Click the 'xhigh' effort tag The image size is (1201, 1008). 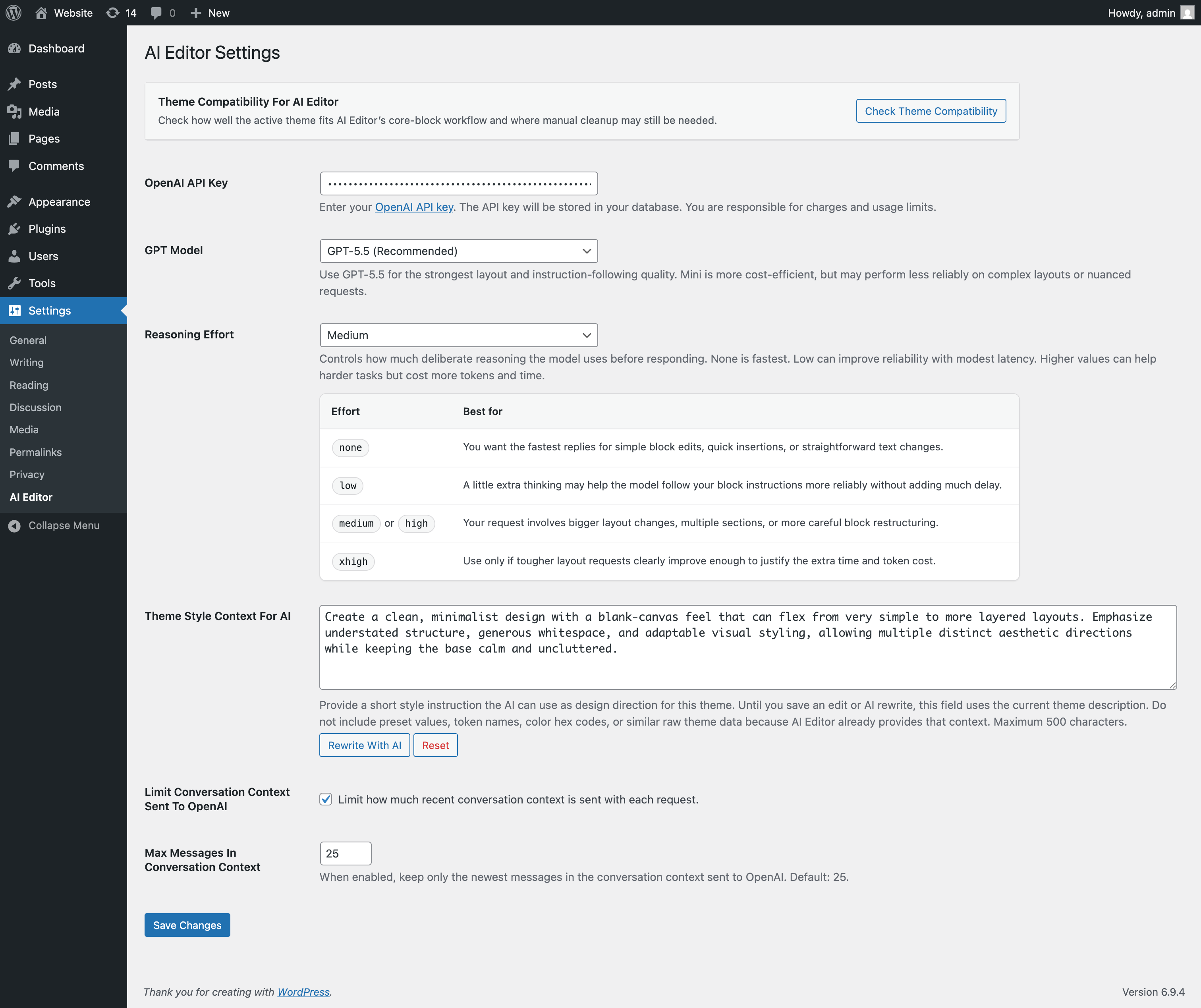pos(353,562)
